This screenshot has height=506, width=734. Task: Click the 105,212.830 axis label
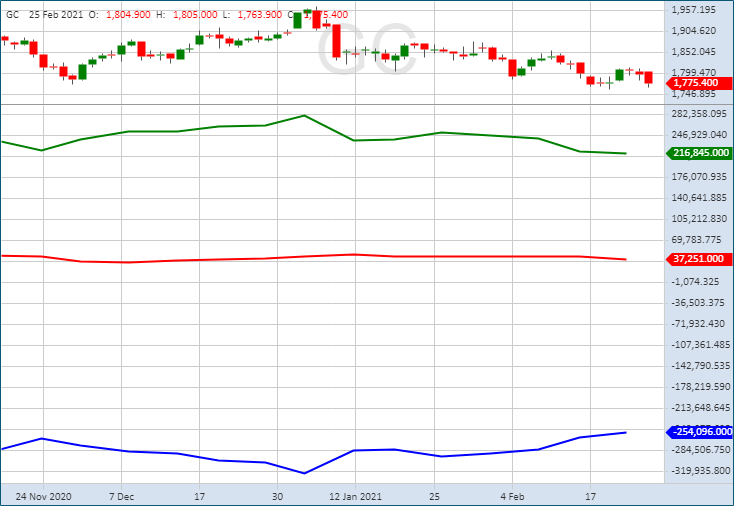[699, 219]
